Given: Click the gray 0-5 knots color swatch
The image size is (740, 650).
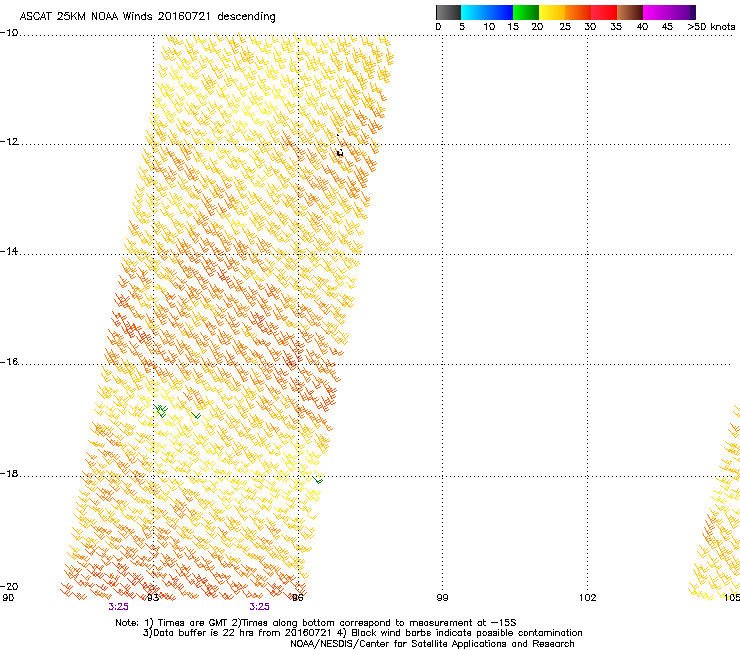Looking at the screenshot, I should [x=448, y=12].
